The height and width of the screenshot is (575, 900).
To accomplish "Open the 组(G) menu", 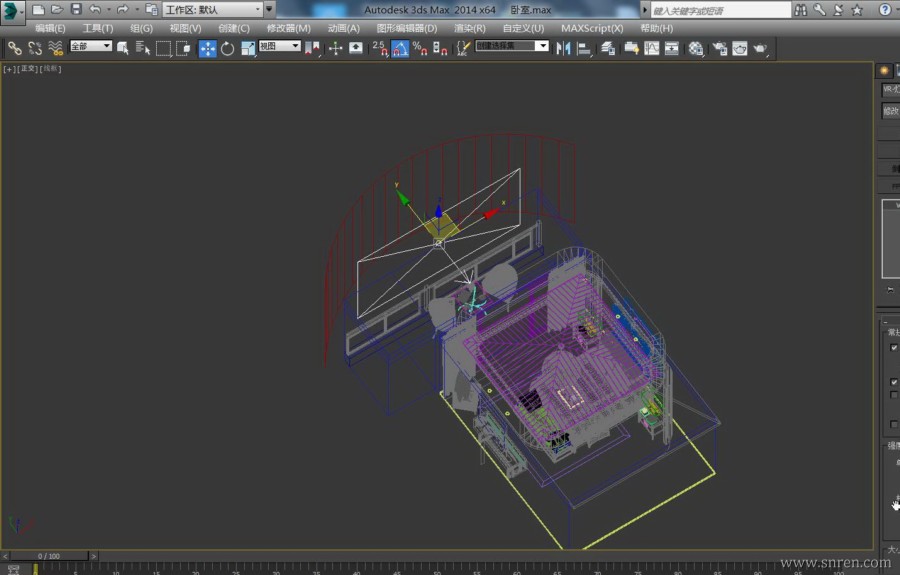I will 141,28.
